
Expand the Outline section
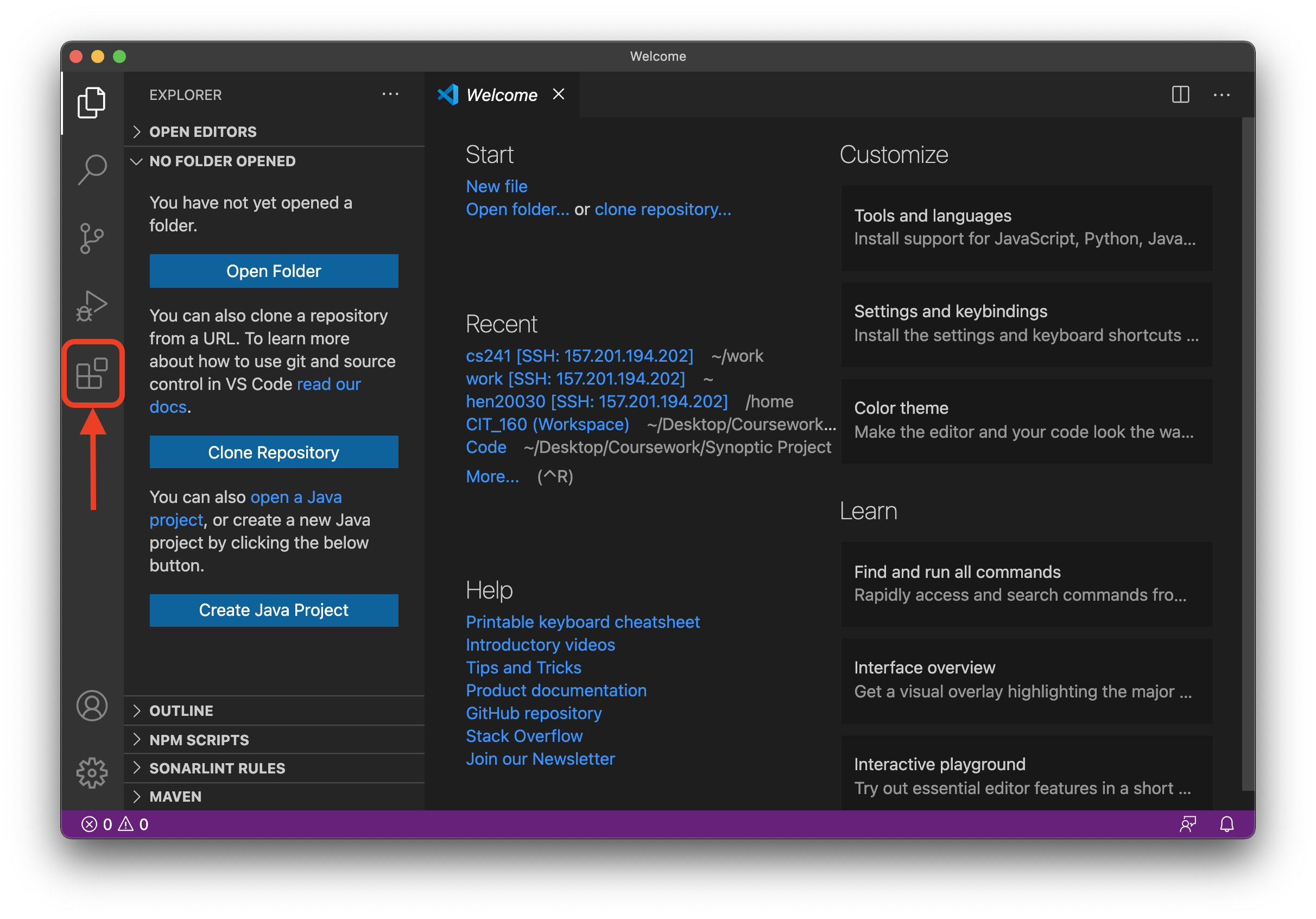point(181,711)
